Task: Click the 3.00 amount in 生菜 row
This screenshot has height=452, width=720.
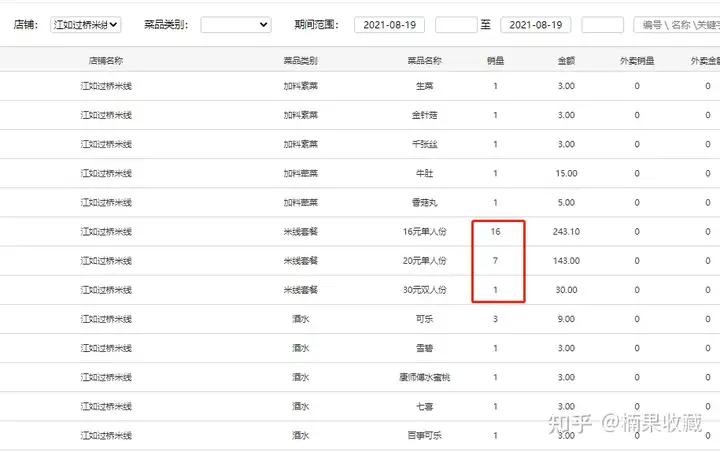Action: click(566, 86)
